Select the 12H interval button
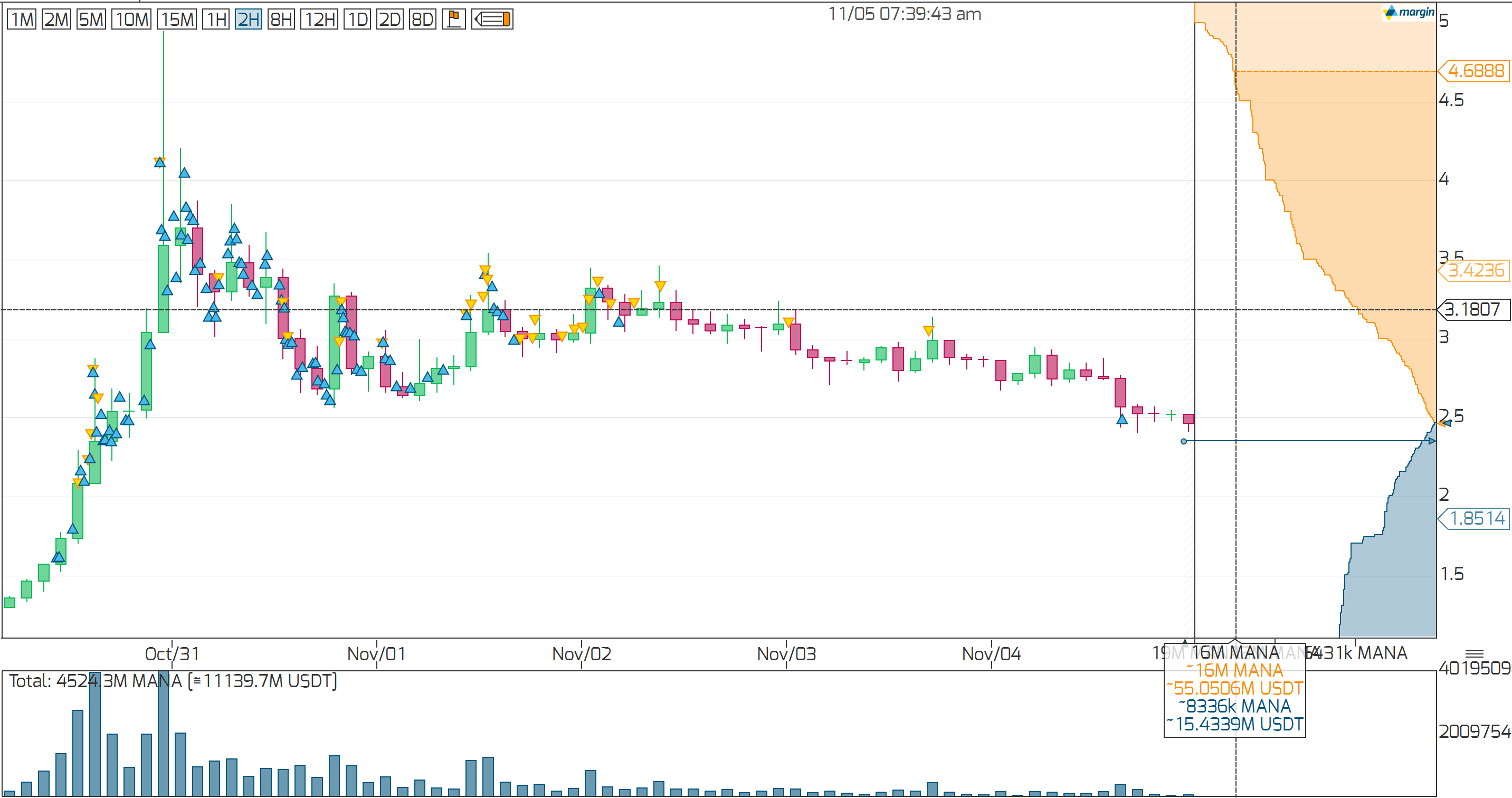This screenshot has width=1512, height=798. point(319,20)
